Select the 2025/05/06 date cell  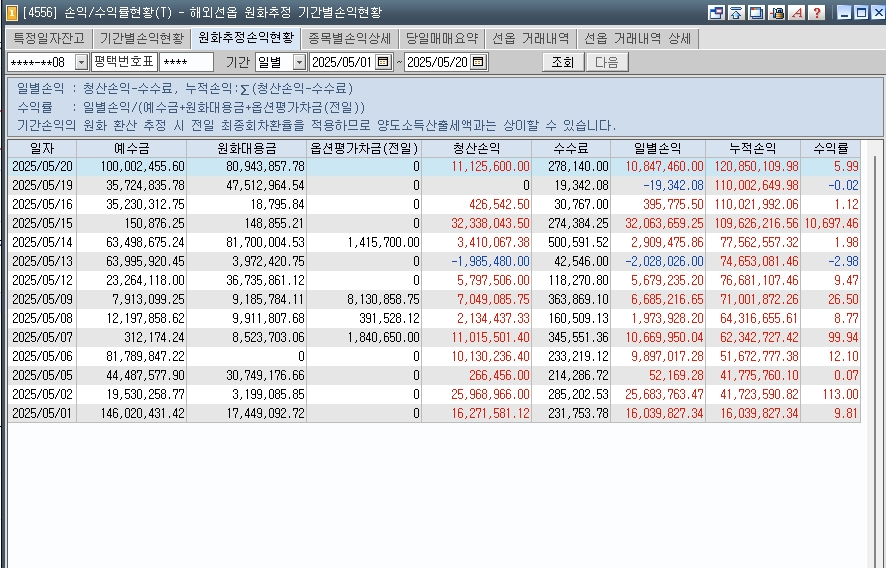[42, 356]
